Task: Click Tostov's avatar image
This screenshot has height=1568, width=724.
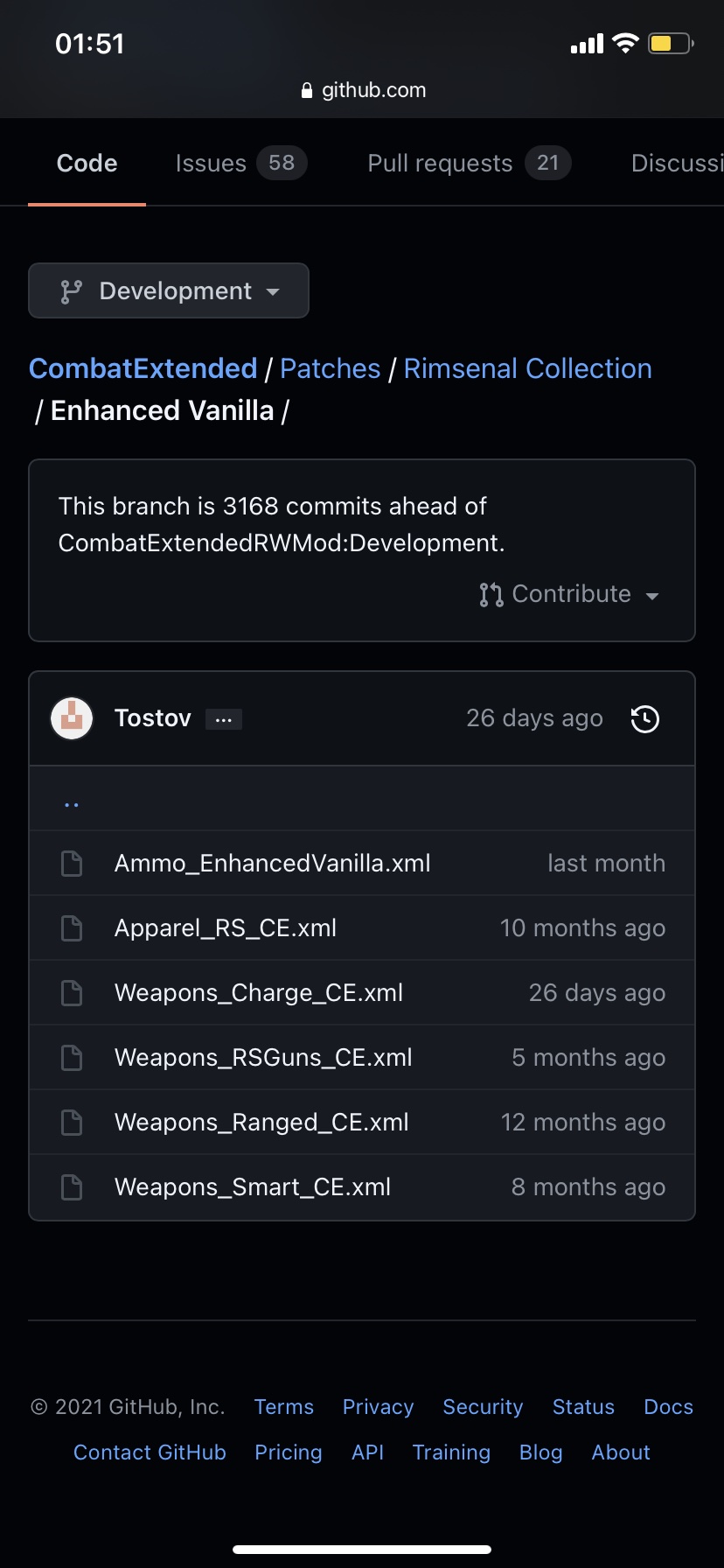Action: click(x=72, y=718)
